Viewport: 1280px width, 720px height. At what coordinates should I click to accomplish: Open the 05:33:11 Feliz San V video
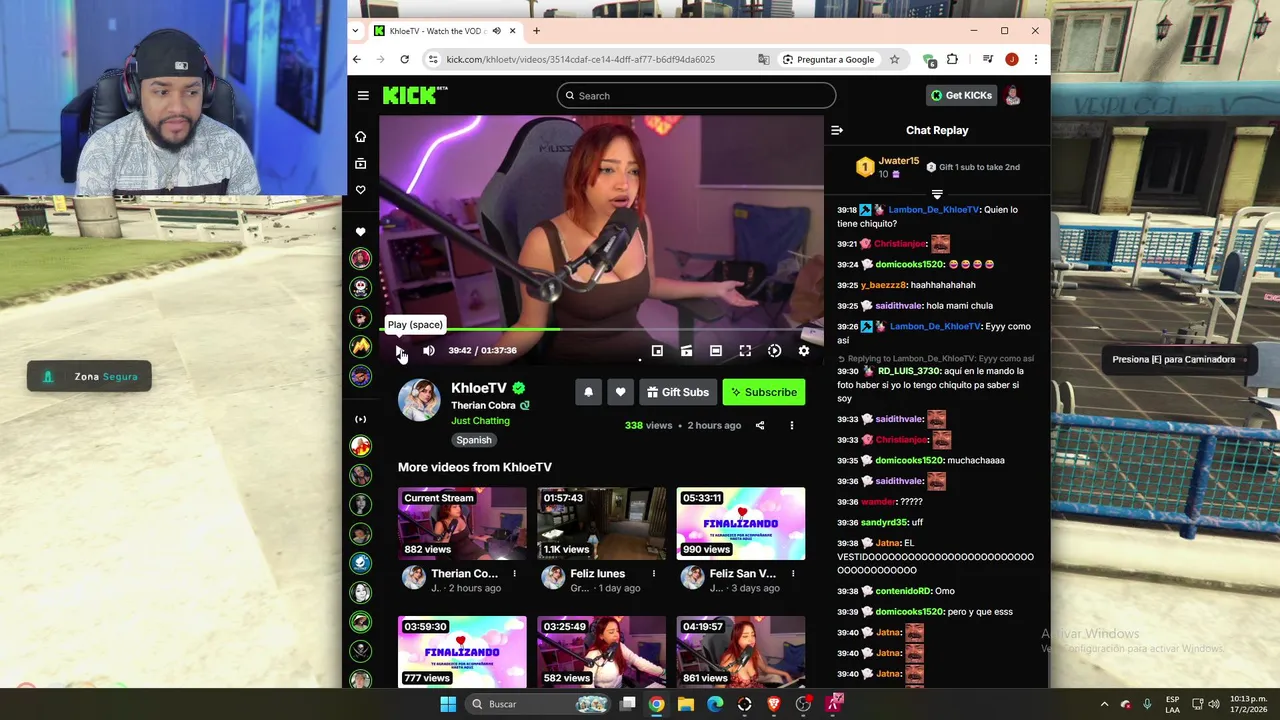click(741, 523)
